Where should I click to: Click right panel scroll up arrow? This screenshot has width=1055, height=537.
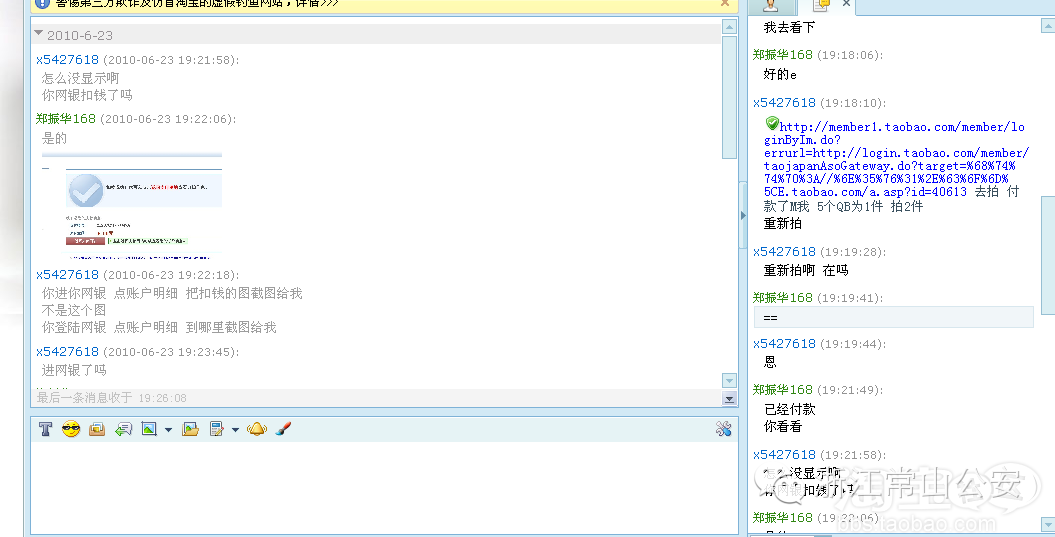click(1048, 26)
